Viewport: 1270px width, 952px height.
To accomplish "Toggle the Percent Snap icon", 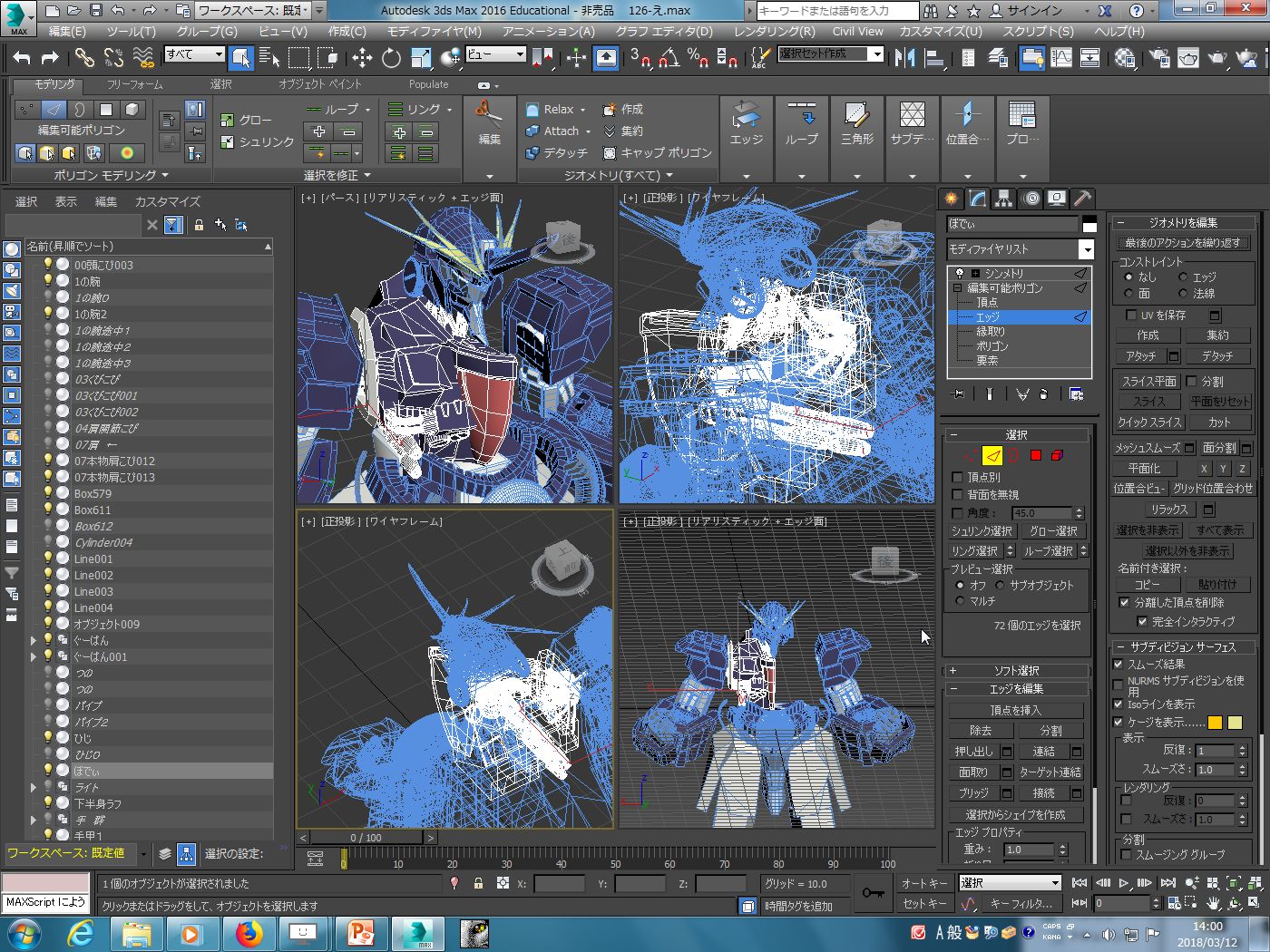I will click(x=698, y=58).
